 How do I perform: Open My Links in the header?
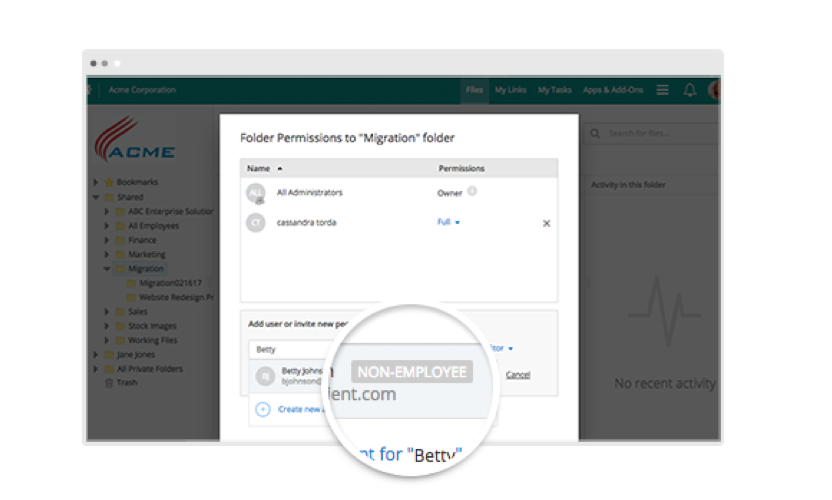[x=510, y=90]
